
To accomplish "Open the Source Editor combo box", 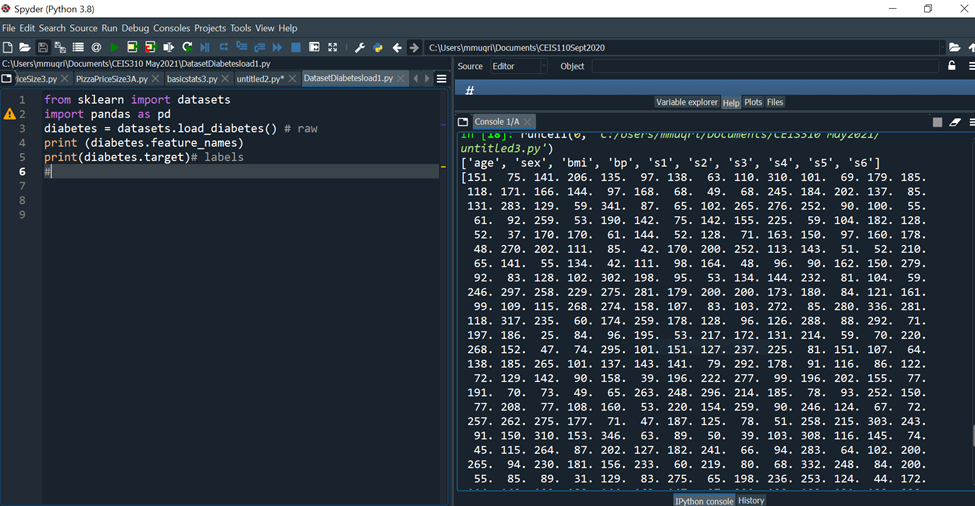I will (x=518, y=66).
